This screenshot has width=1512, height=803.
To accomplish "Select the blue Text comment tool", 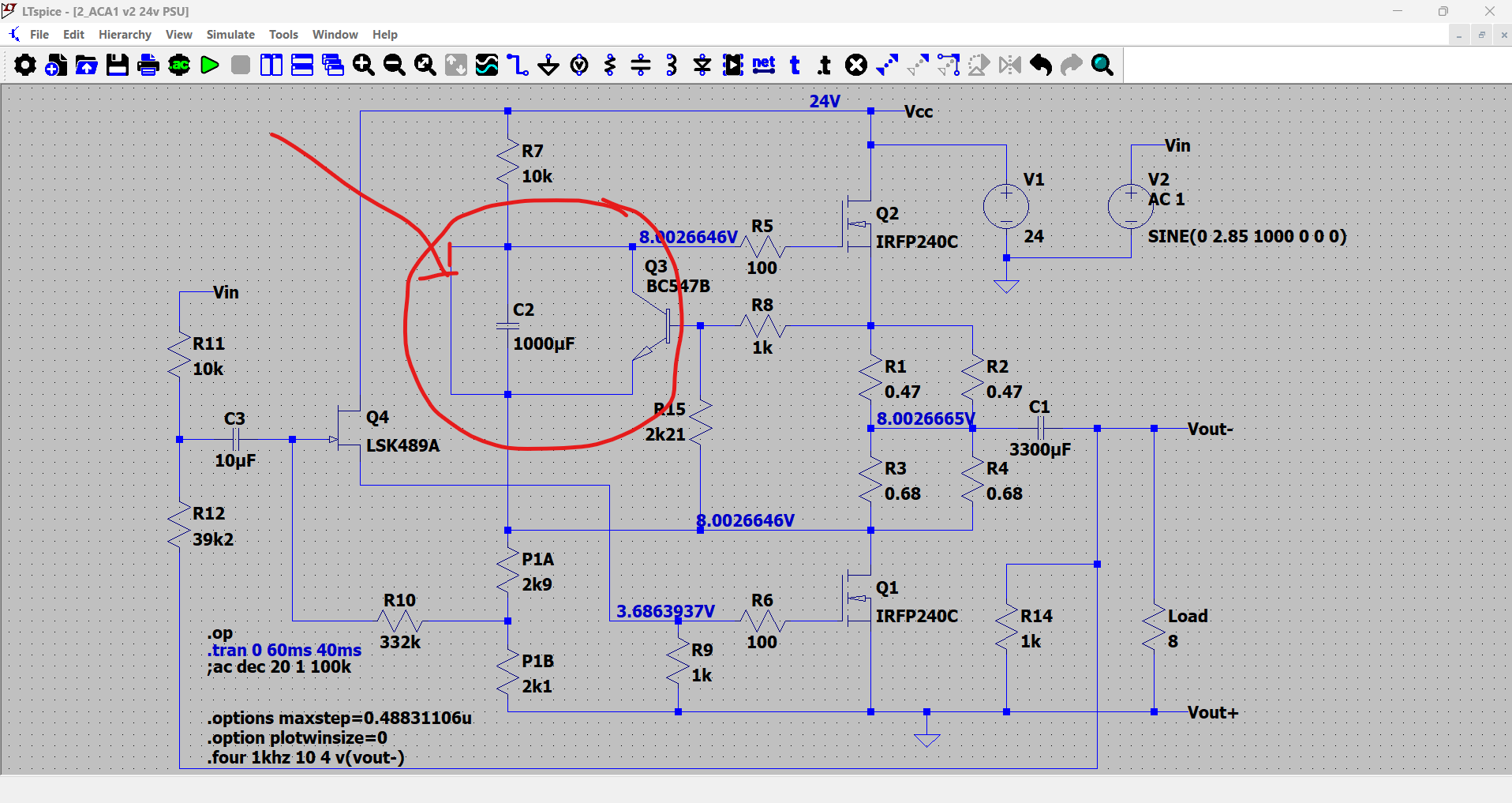I will pyautogui.click(x=795, y=65).
